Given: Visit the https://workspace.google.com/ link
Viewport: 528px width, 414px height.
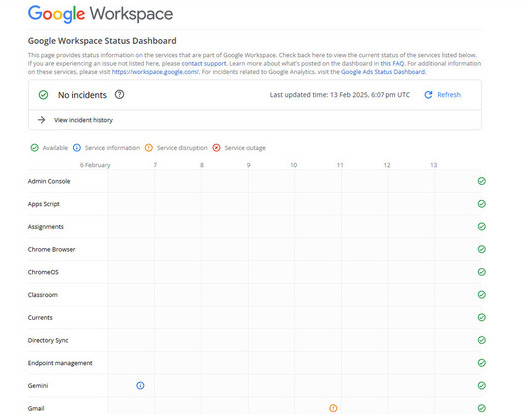Looking at the screenshot, I should (x=155, y=72).
